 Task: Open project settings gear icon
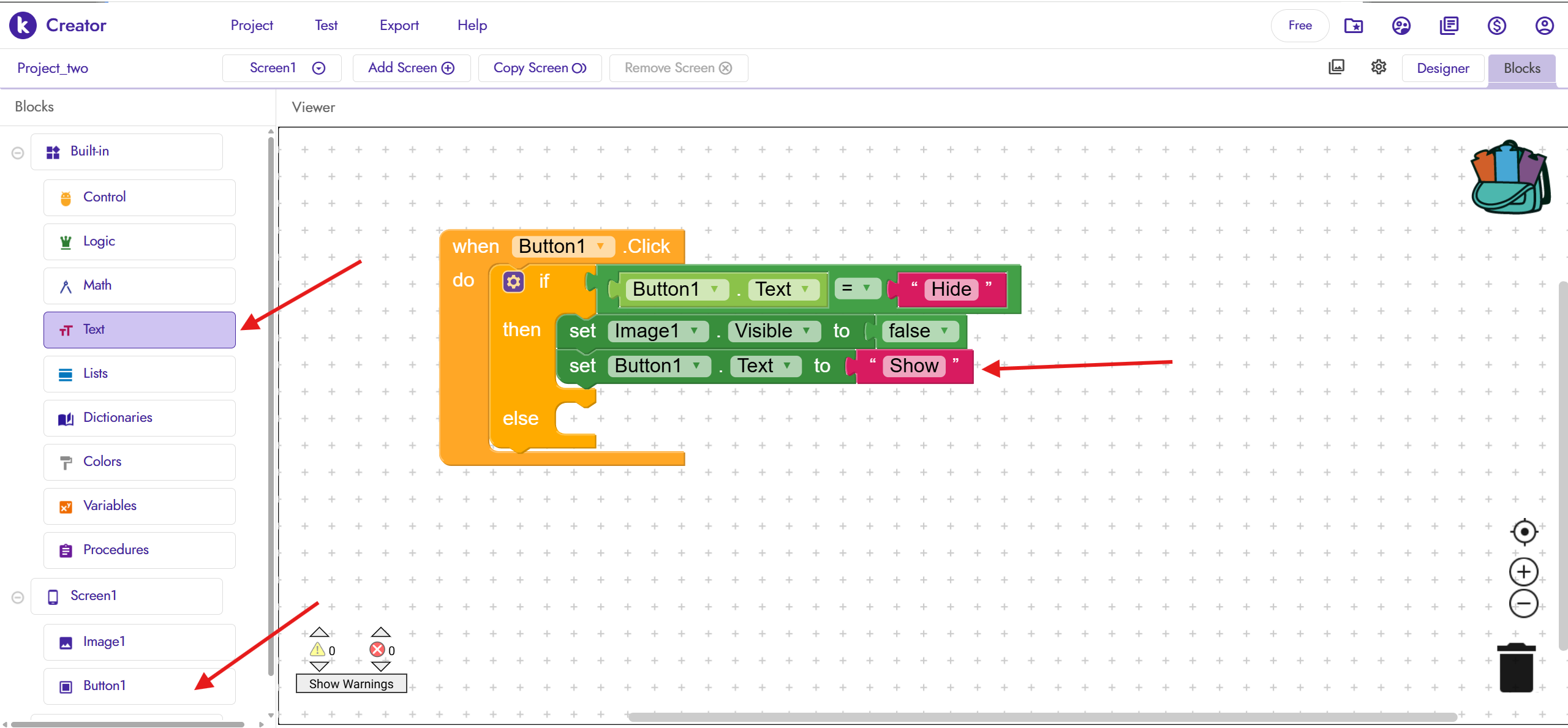coord(1378,67)
